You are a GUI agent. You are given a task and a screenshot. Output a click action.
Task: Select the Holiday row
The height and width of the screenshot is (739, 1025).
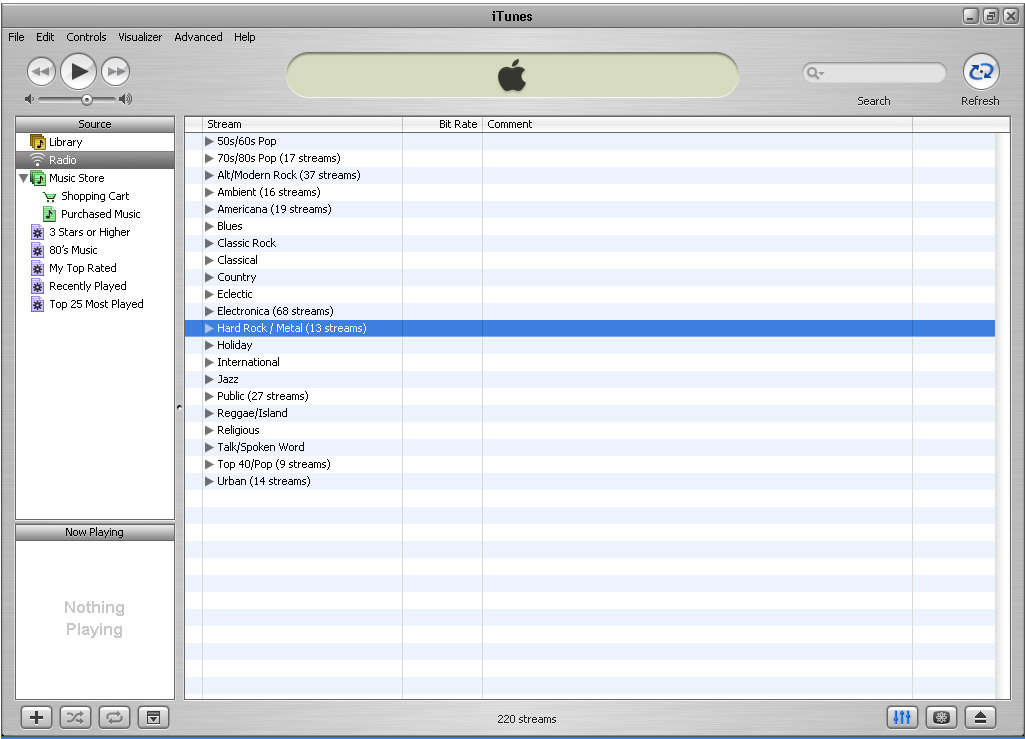pos(590,345)
